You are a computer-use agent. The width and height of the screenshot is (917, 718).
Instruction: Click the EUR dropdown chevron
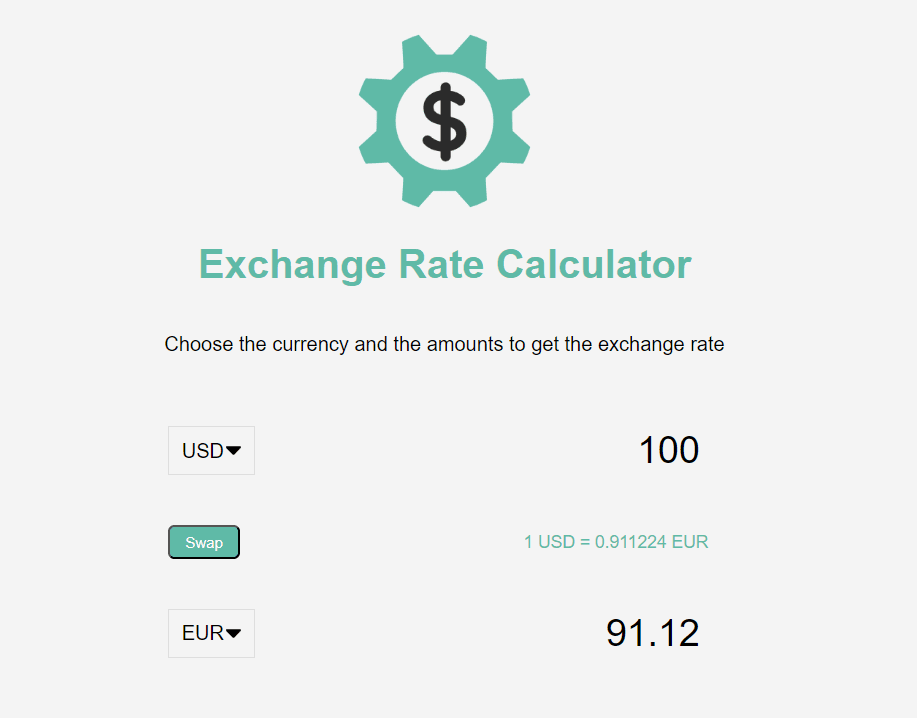click(x=236, y=632)
